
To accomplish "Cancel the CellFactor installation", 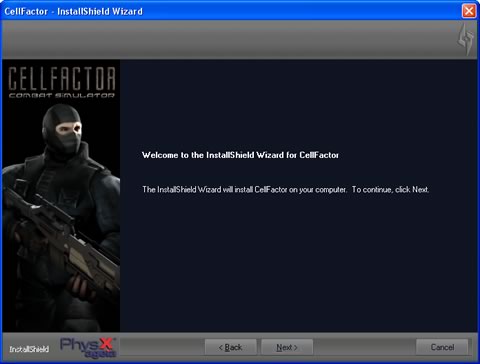I will pos(442,347).
